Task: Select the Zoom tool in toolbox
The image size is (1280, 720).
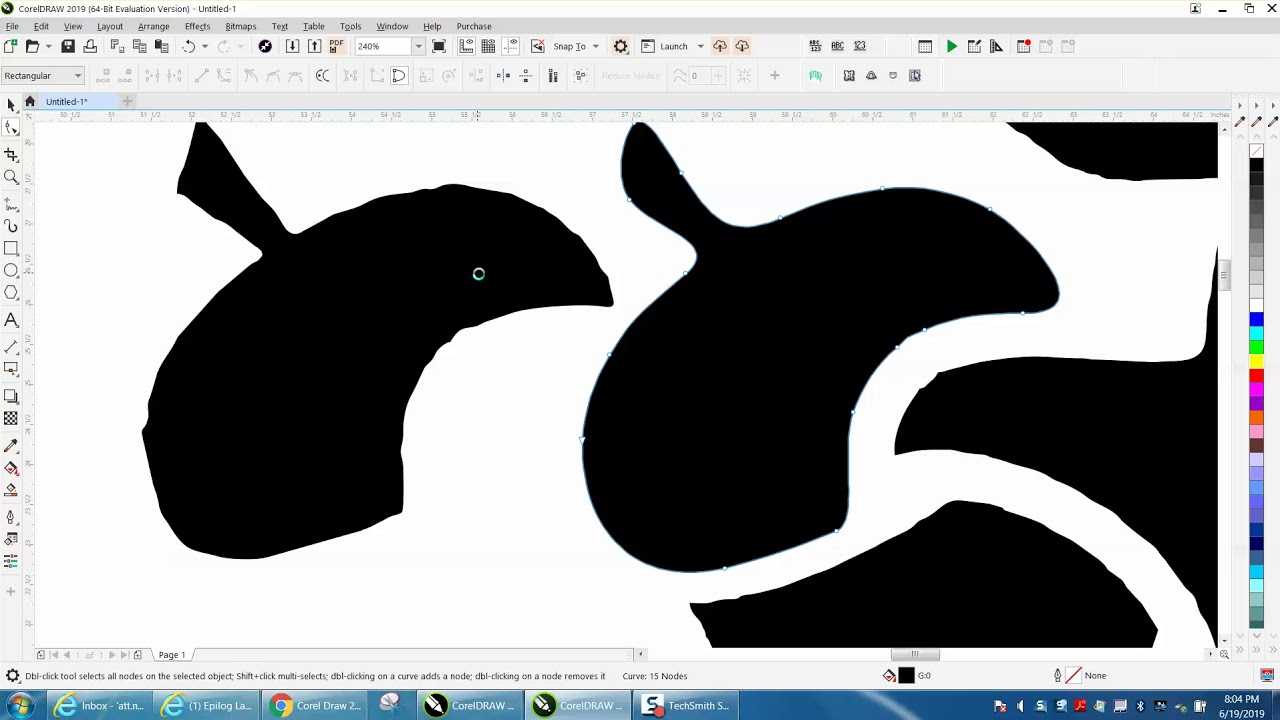Action: [x=11, y=177]
